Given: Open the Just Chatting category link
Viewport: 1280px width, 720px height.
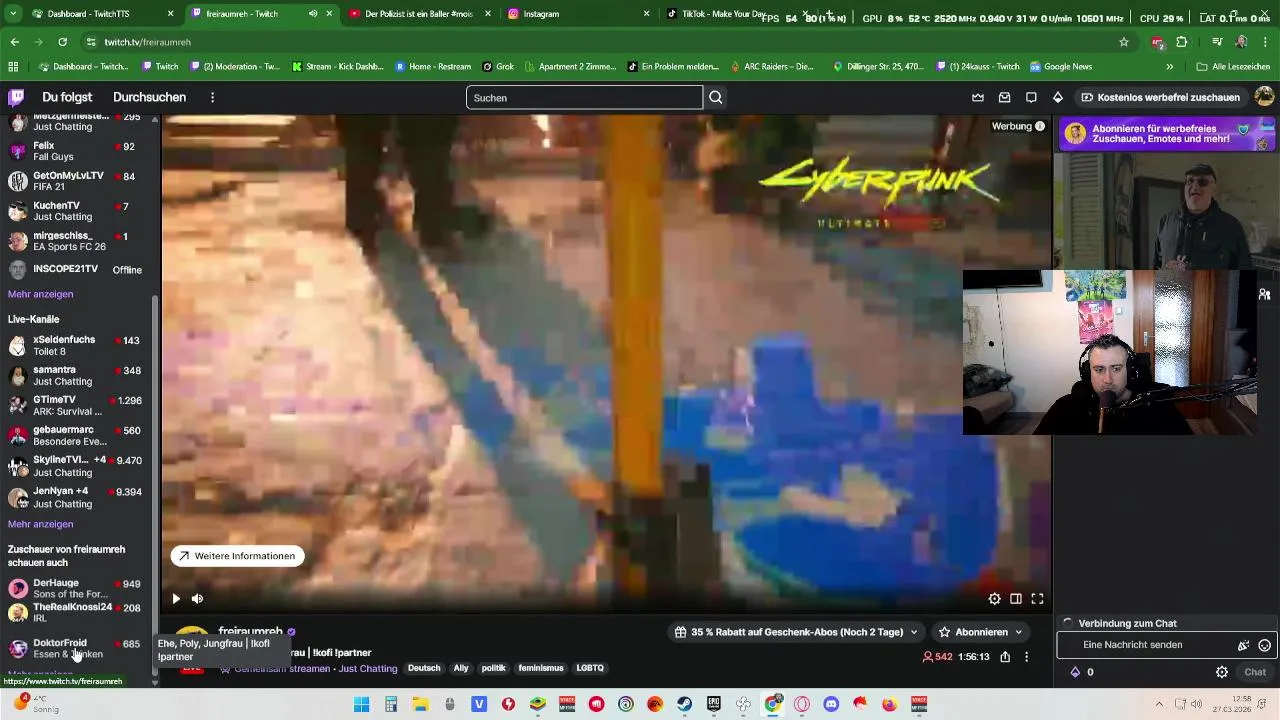Looking at the screenshot, I should pos(367,668).
